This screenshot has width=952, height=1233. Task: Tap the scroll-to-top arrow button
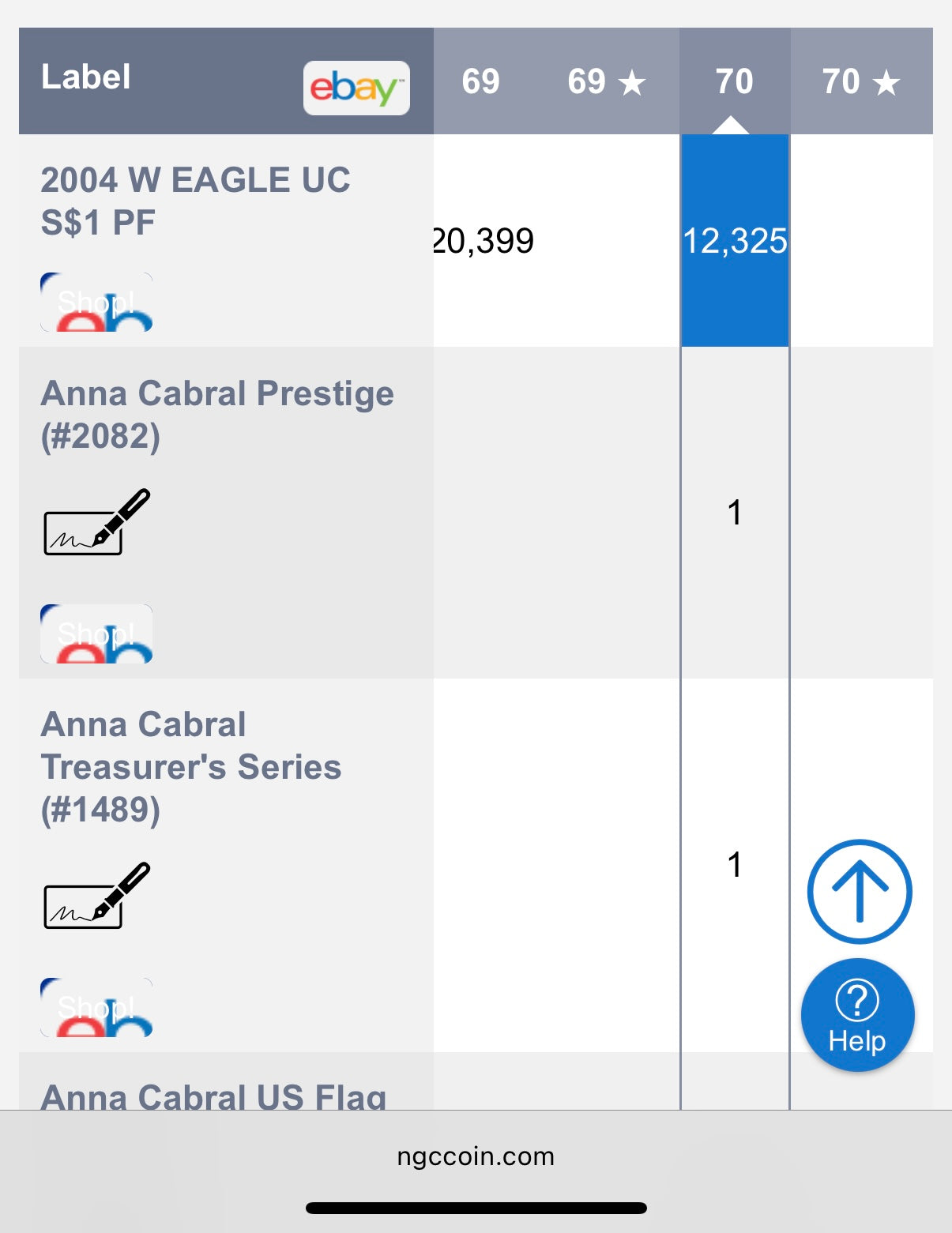coord(859,891)
